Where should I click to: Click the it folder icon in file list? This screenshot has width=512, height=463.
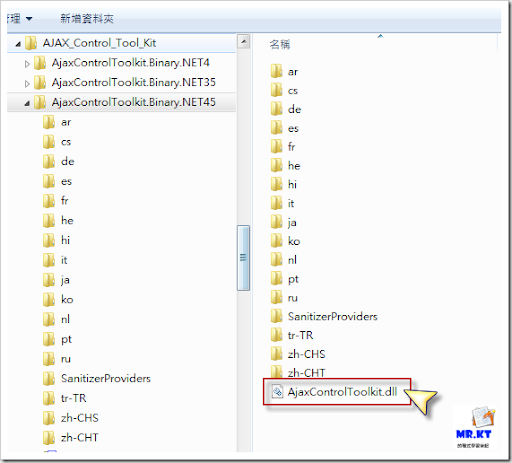[x=277, y=203]
